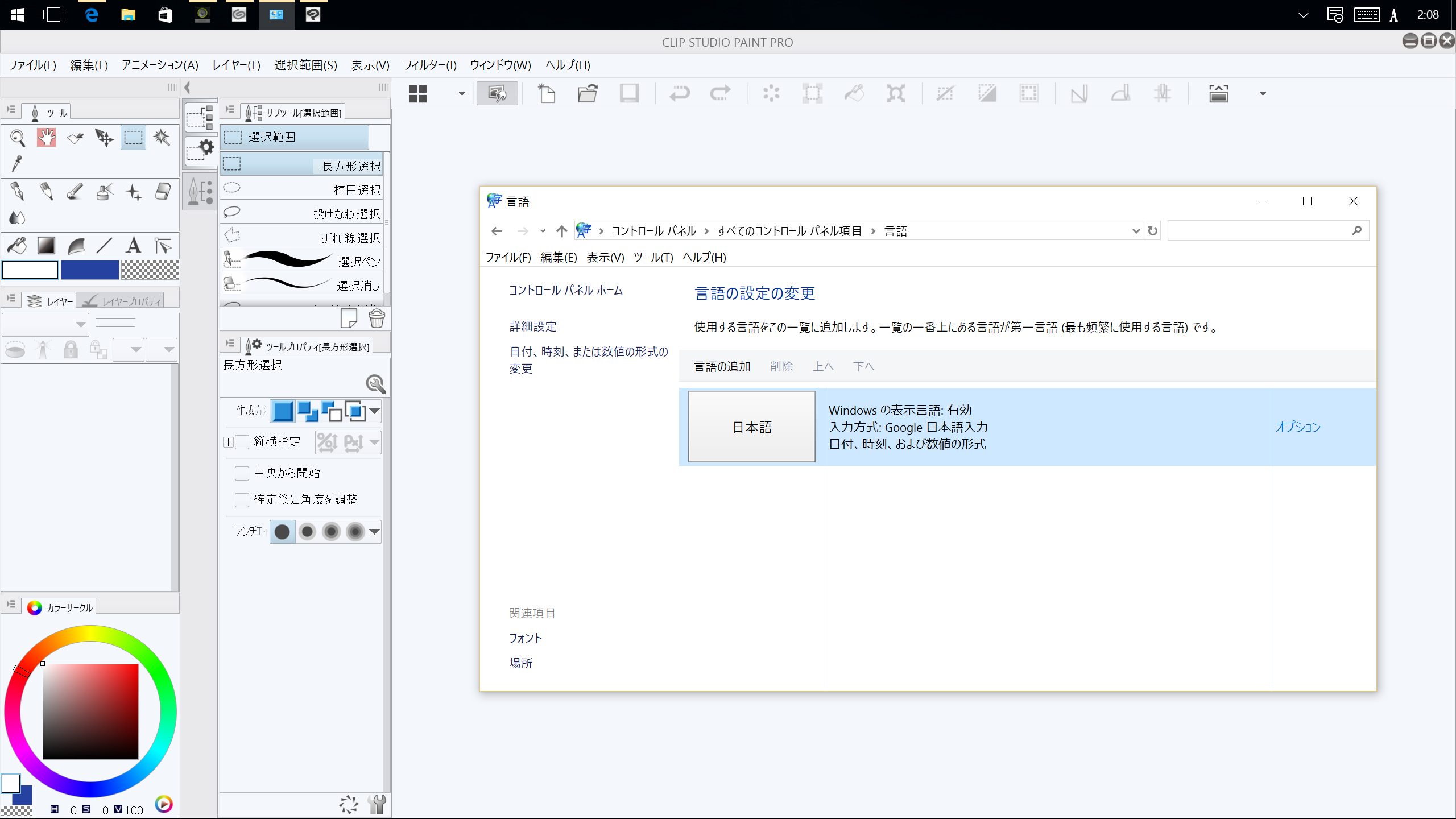Open the オプション link for 日本語
The height and width of the screenshot is (819, 1456).
pos(1297,427)
